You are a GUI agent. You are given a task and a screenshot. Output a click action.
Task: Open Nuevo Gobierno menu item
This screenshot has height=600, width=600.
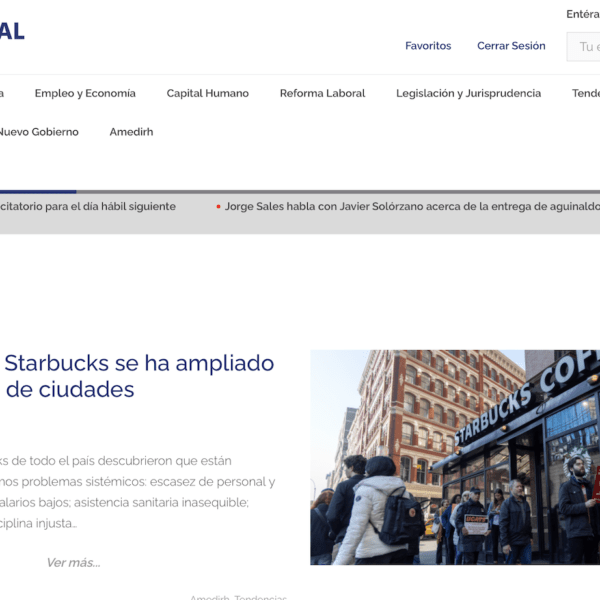coord(38,132)
